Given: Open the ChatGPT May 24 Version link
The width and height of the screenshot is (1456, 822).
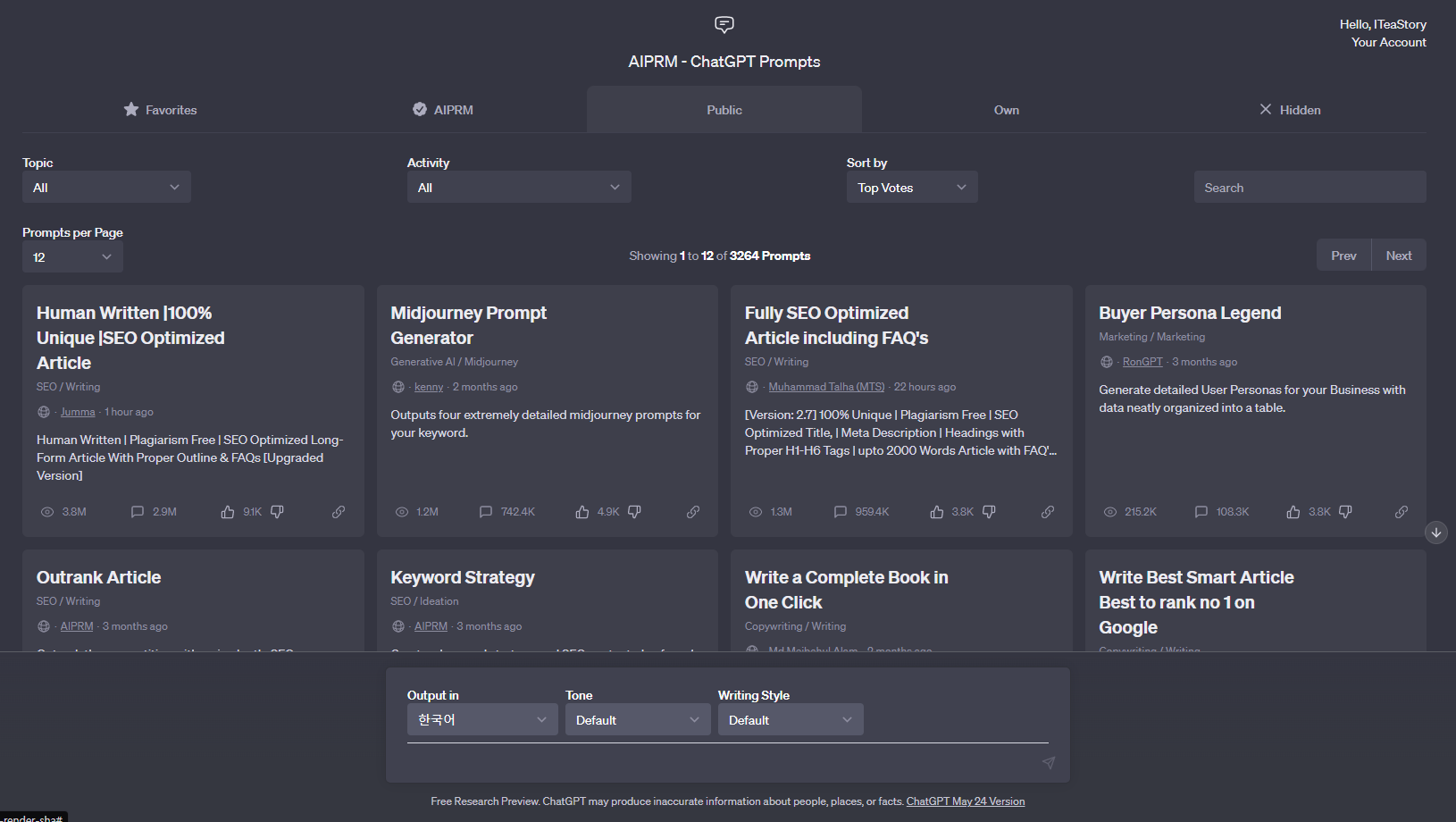Looking at the screenshot, I should [x=966, y=801].
